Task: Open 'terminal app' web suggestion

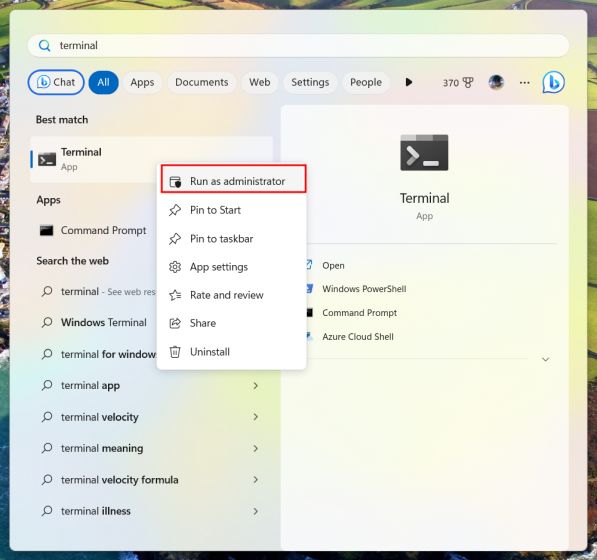Action: pyautogui.click(x=151, y=386)
